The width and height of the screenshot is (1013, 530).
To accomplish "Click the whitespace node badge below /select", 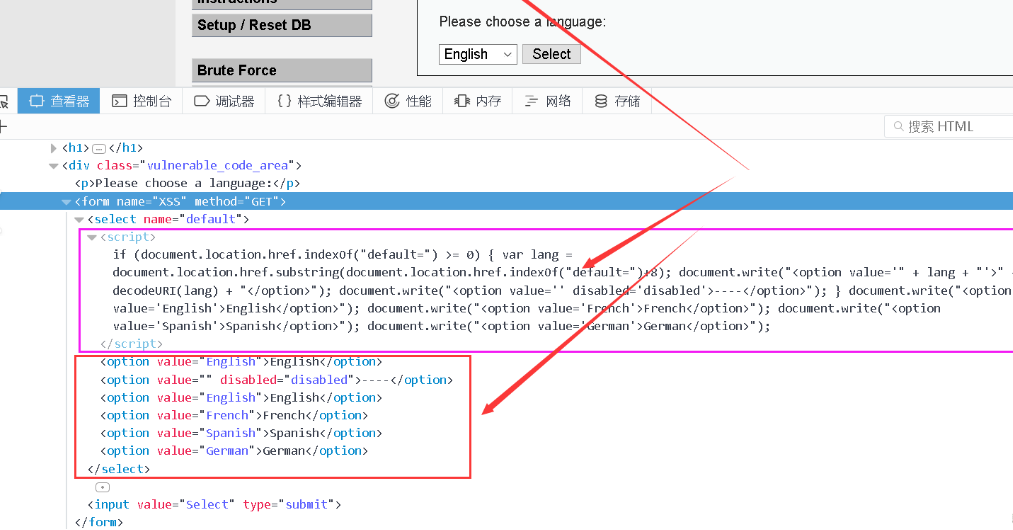I will point(103,487).
